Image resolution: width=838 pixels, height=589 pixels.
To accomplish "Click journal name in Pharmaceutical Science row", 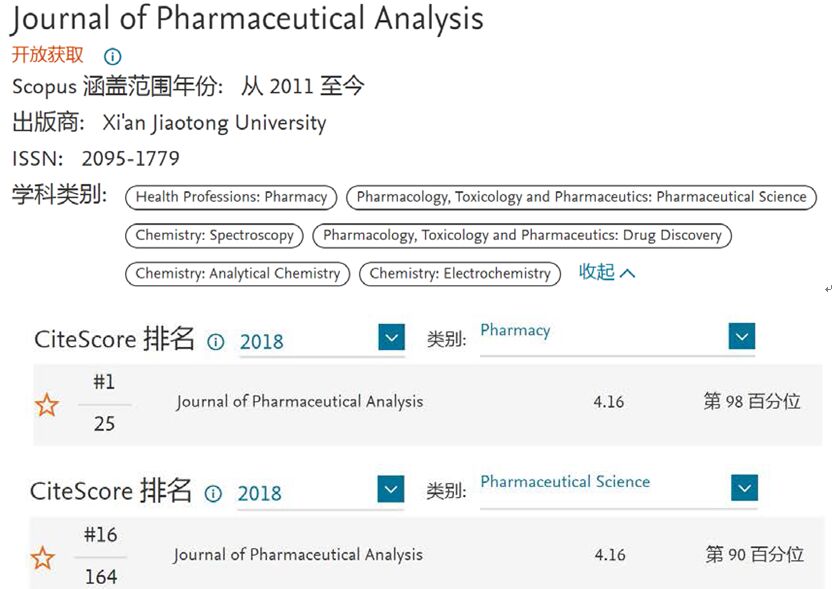I will pos(298,555).
